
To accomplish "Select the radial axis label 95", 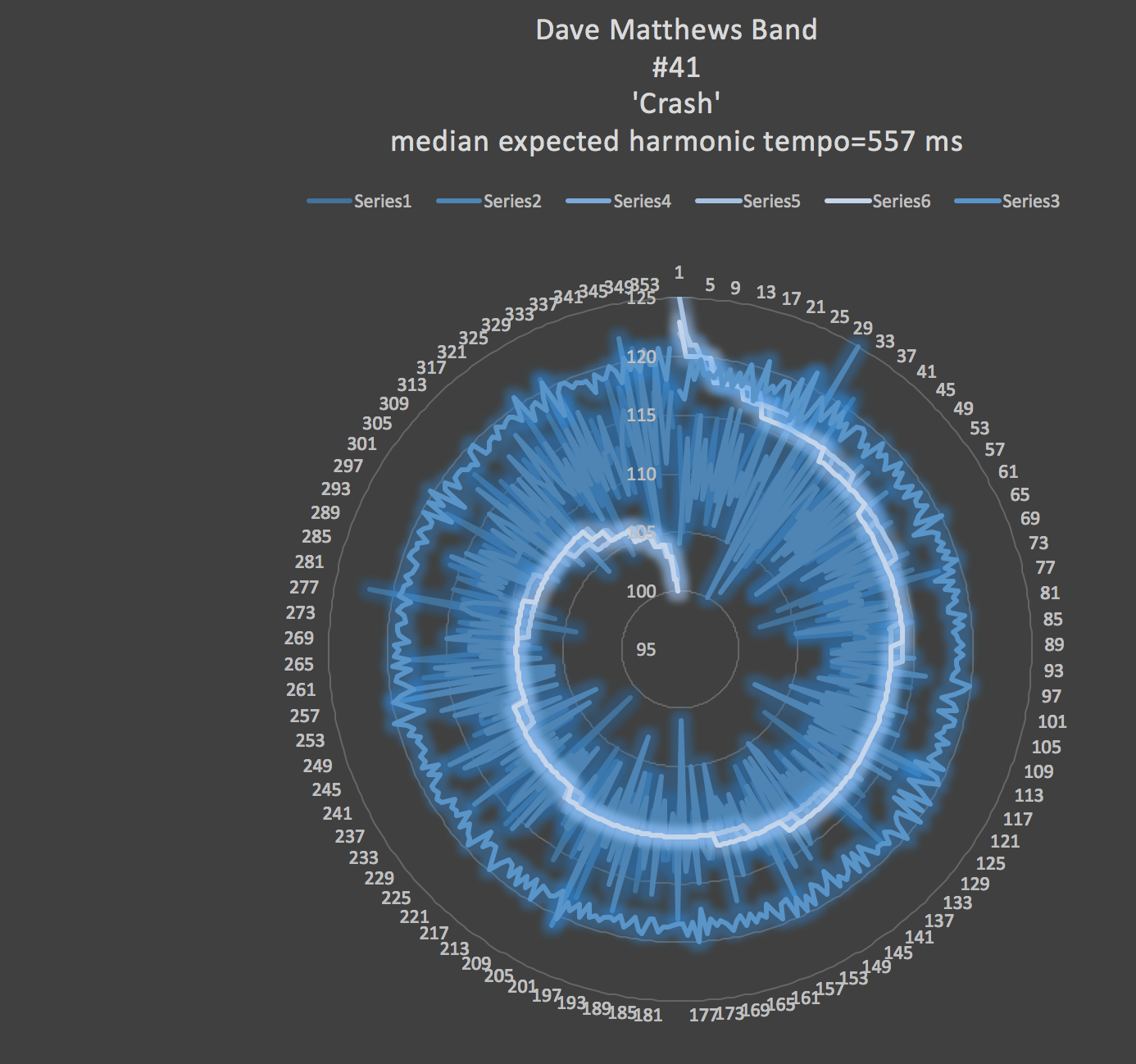I will tap(646, 650).
